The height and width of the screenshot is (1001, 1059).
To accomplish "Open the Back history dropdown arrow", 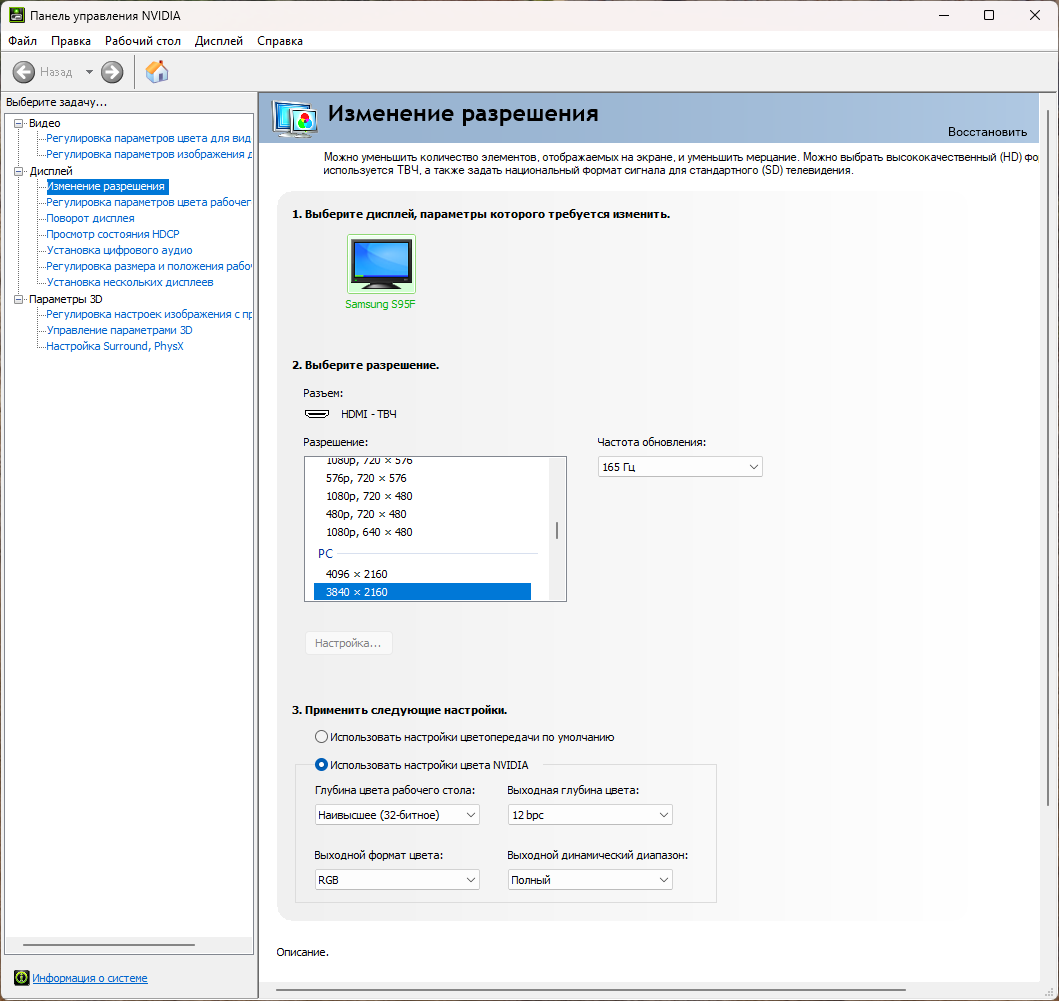I will 89,72.
